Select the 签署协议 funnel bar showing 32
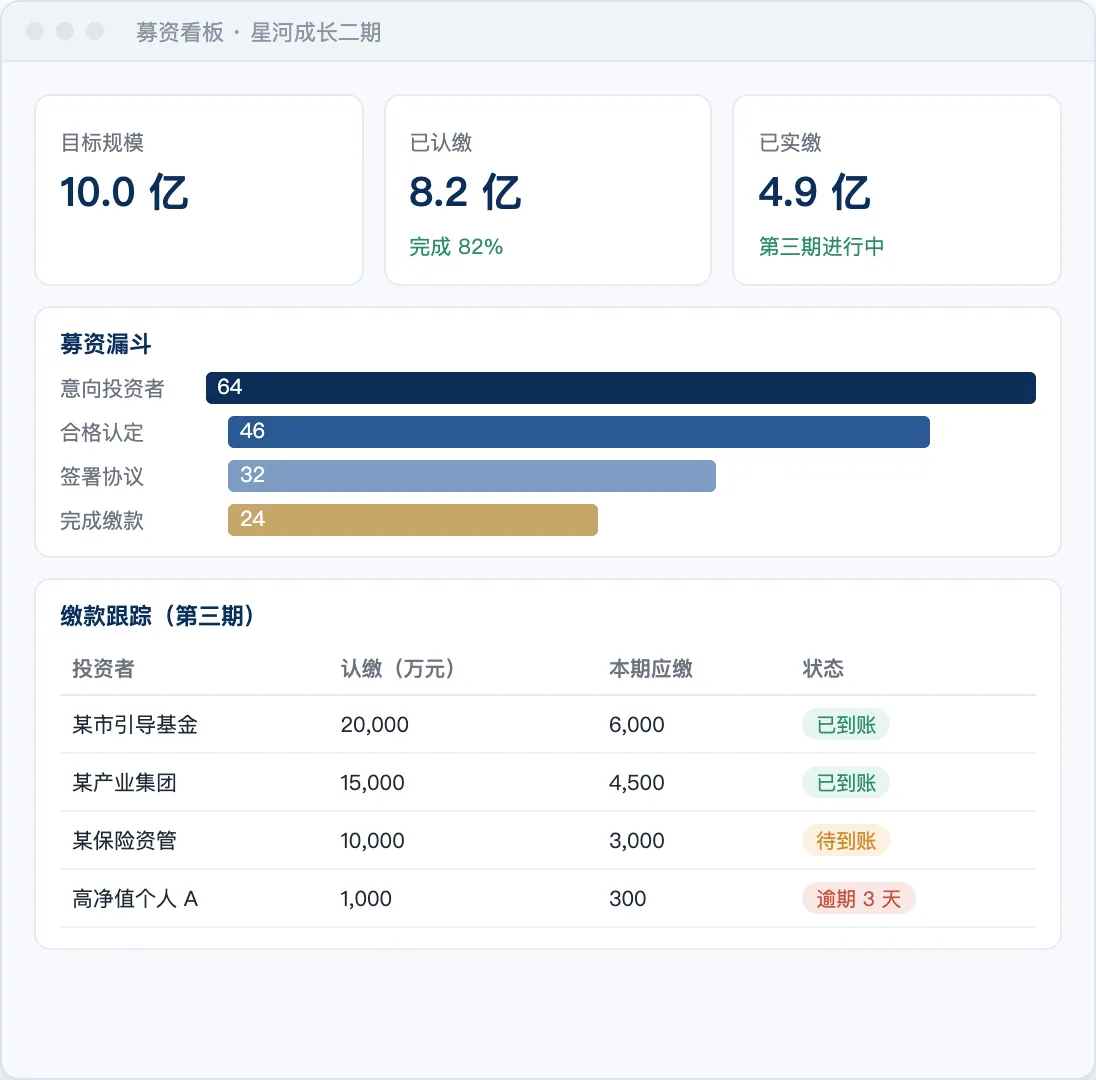The width and height of the screenshot is (1096, 1080). (x=472, y=476)
